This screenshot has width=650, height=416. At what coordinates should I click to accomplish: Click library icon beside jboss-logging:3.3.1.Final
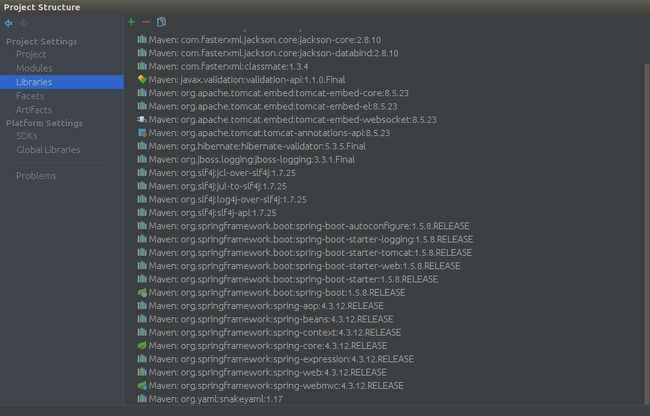pyautogui.click(x=142, y=159)
